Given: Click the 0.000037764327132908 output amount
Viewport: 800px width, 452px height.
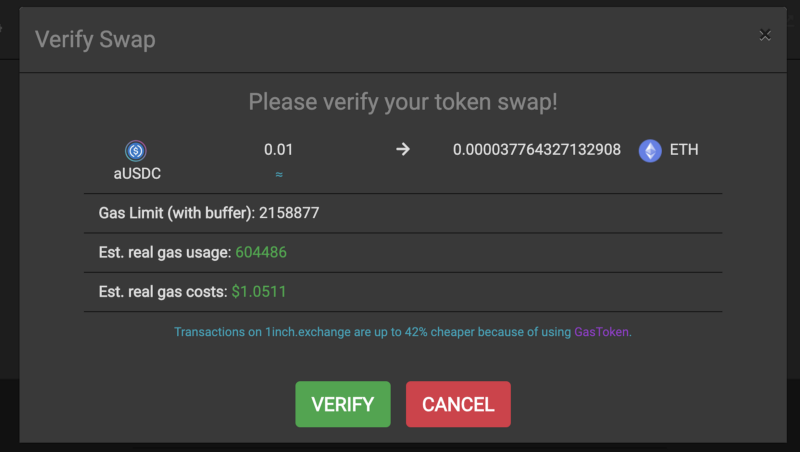Looking at the screenshot, I should (537, 150).
